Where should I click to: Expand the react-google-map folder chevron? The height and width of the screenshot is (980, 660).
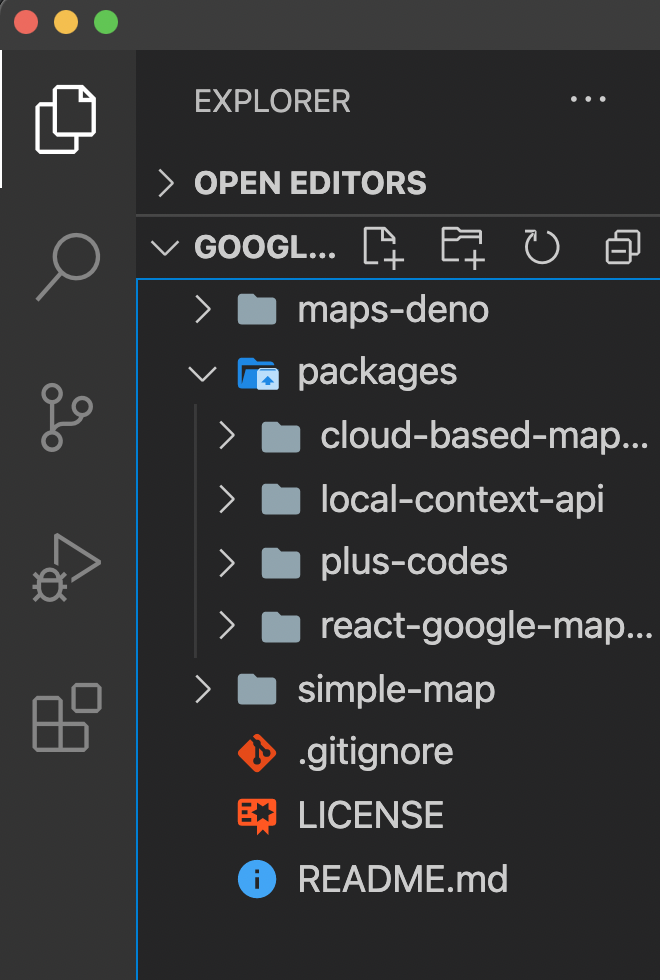226,626
